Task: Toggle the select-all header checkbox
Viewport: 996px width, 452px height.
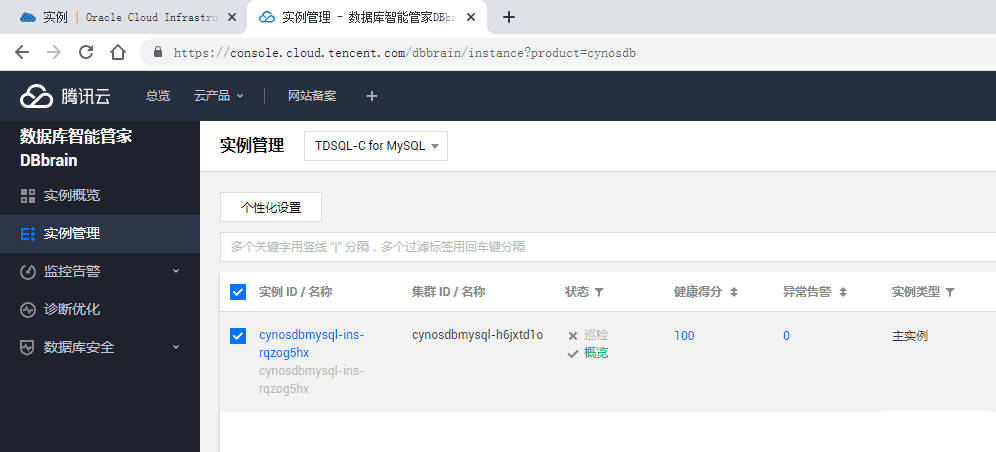Action: click(x=238, y=292)
